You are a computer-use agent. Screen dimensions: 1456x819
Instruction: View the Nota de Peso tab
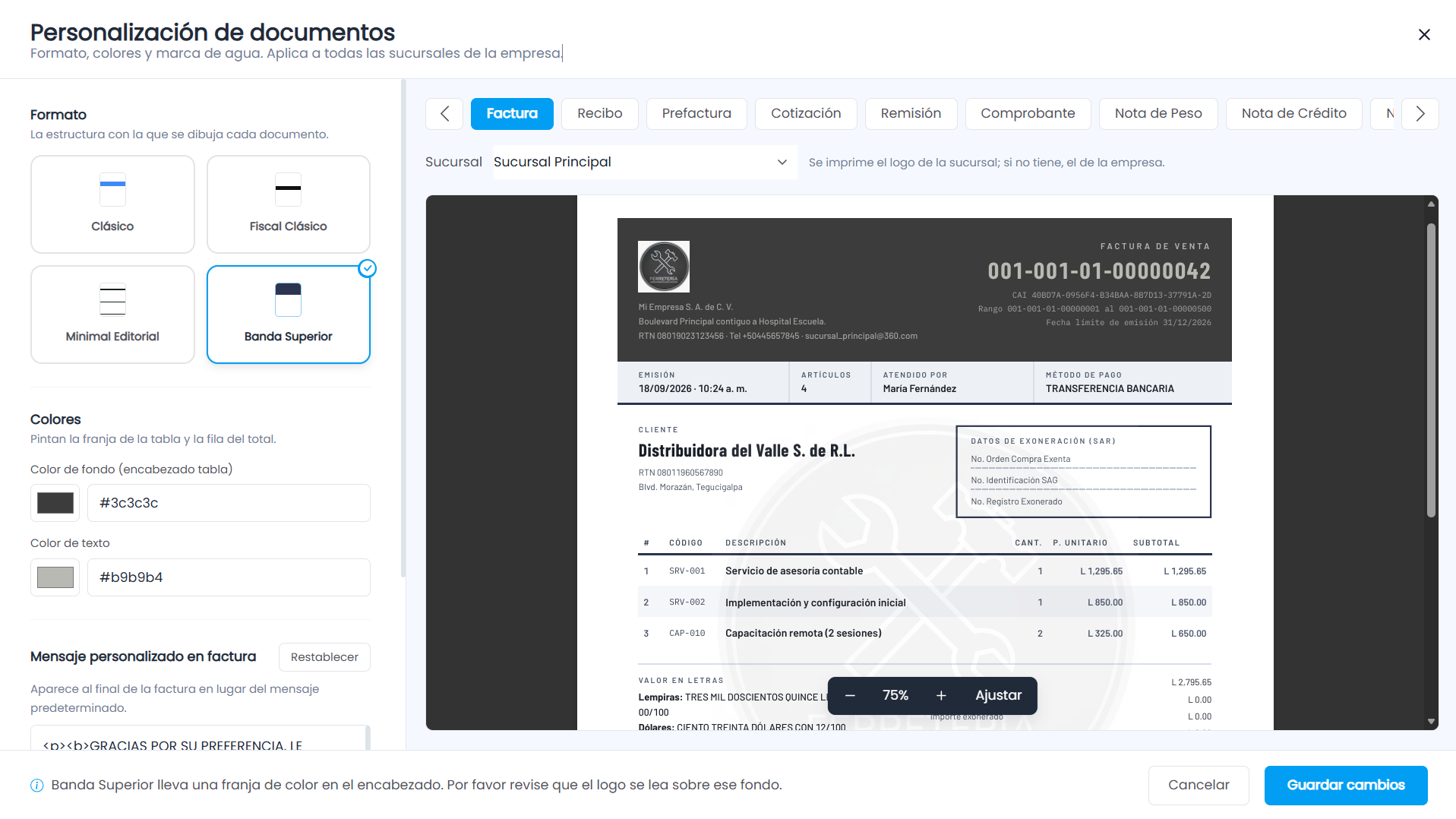pos(1158,114)
